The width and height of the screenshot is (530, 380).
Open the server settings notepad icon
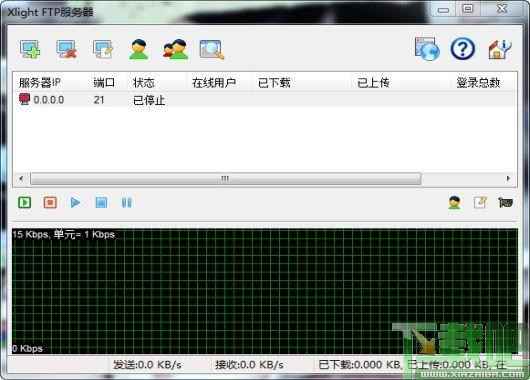coord(480,203)
